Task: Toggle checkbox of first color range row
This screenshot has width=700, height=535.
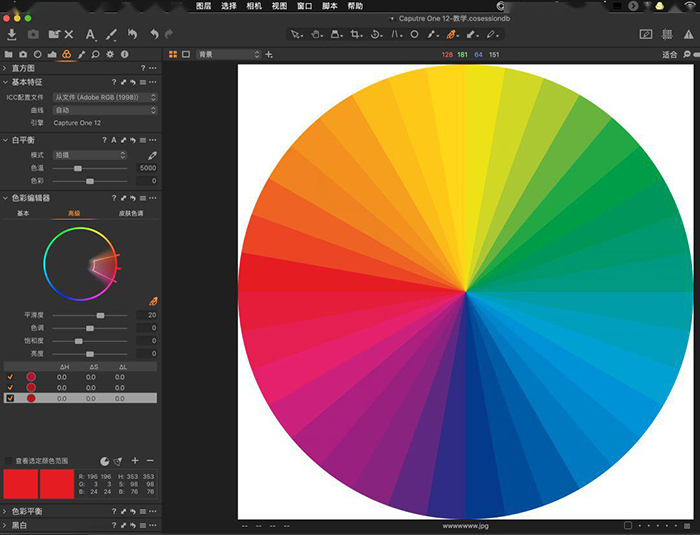Action: coord(10,377)
